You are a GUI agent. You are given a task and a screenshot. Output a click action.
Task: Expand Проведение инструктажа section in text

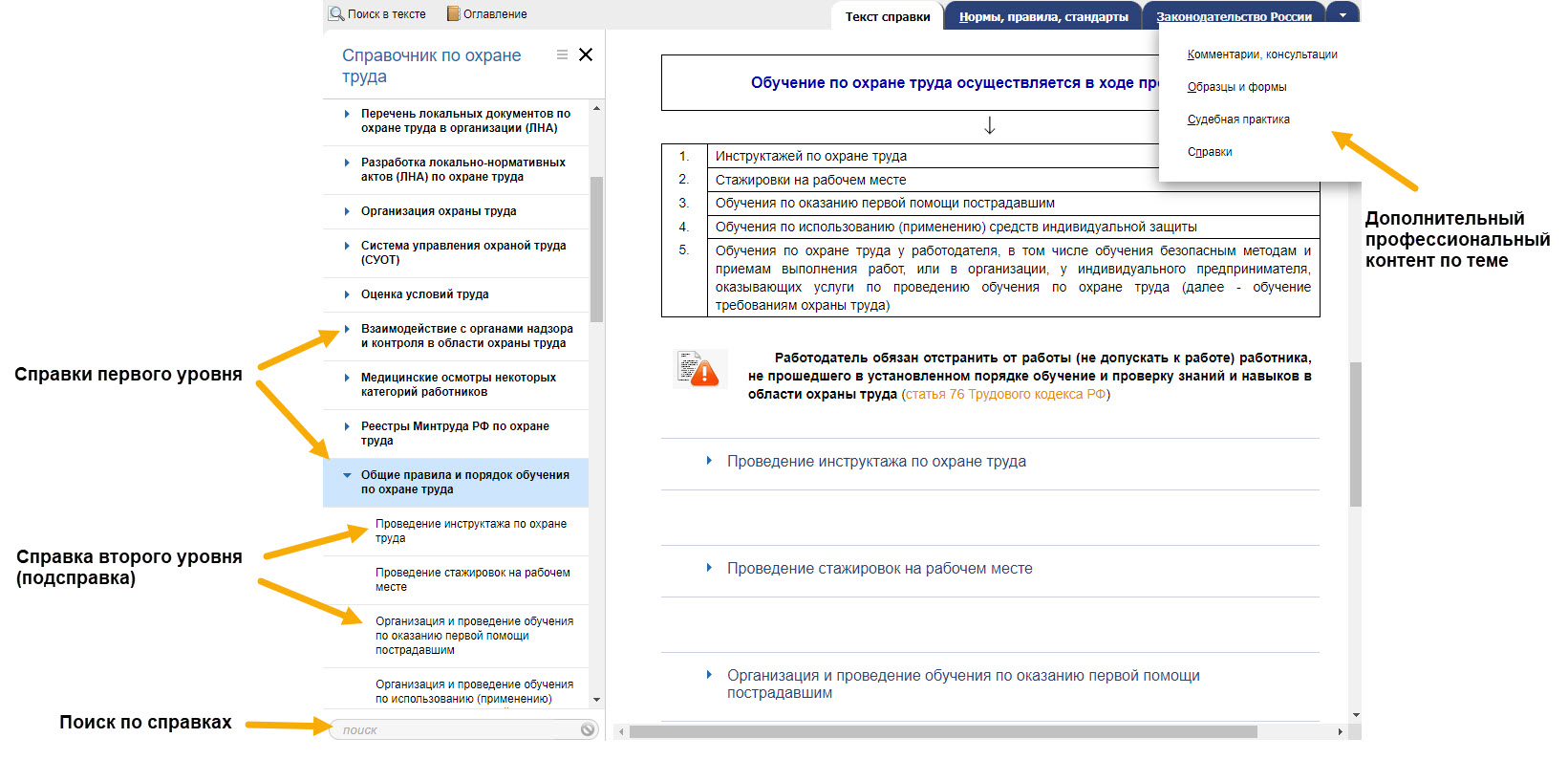point(709,461)
